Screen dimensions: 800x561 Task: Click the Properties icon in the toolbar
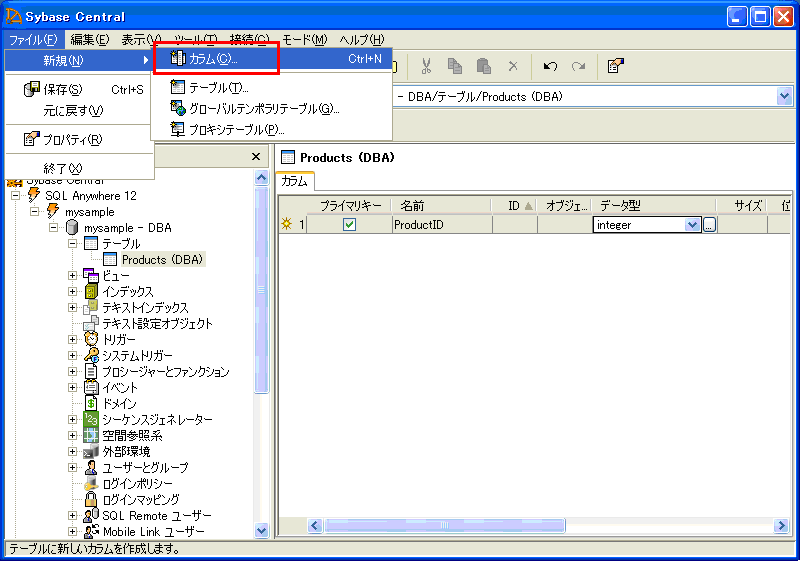click(616, 66)
